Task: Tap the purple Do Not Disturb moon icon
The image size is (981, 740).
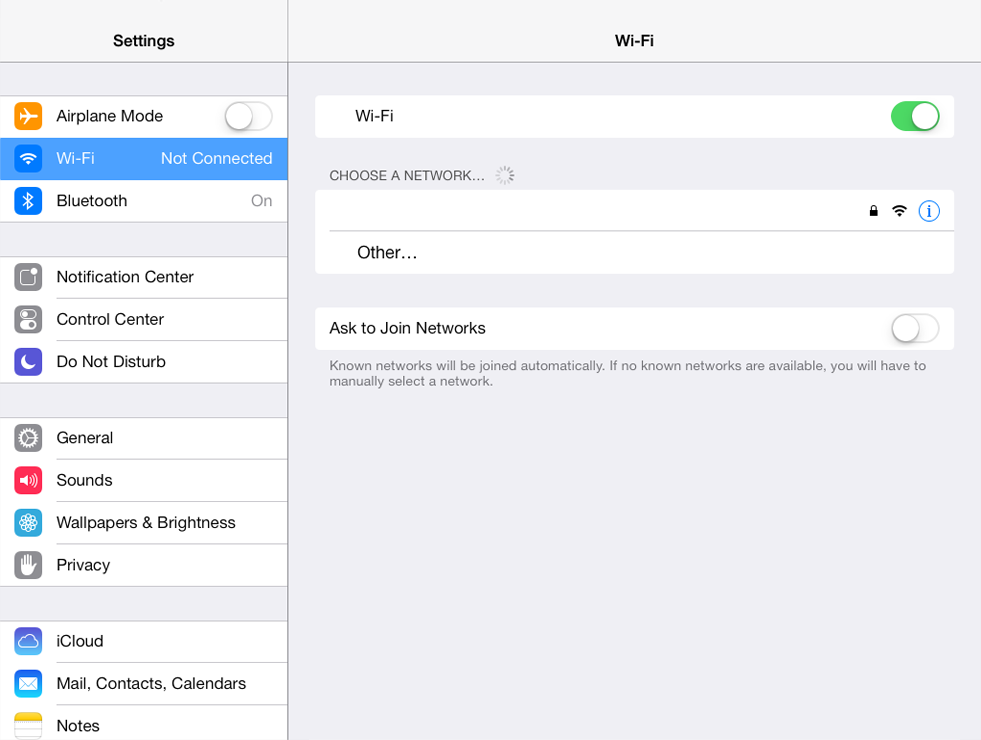Action: point(28,362)
